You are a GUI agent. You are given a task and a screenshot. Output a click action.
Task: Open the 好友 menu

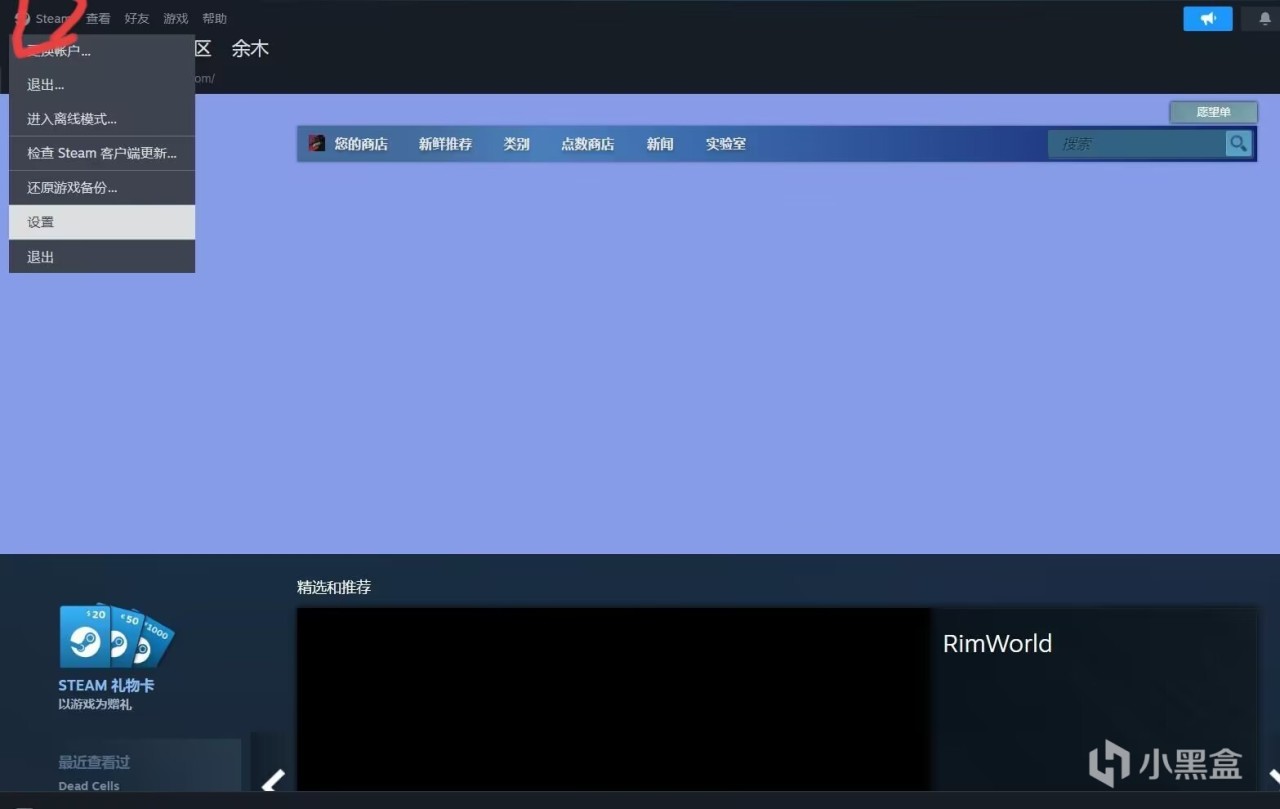coord(137,19)
